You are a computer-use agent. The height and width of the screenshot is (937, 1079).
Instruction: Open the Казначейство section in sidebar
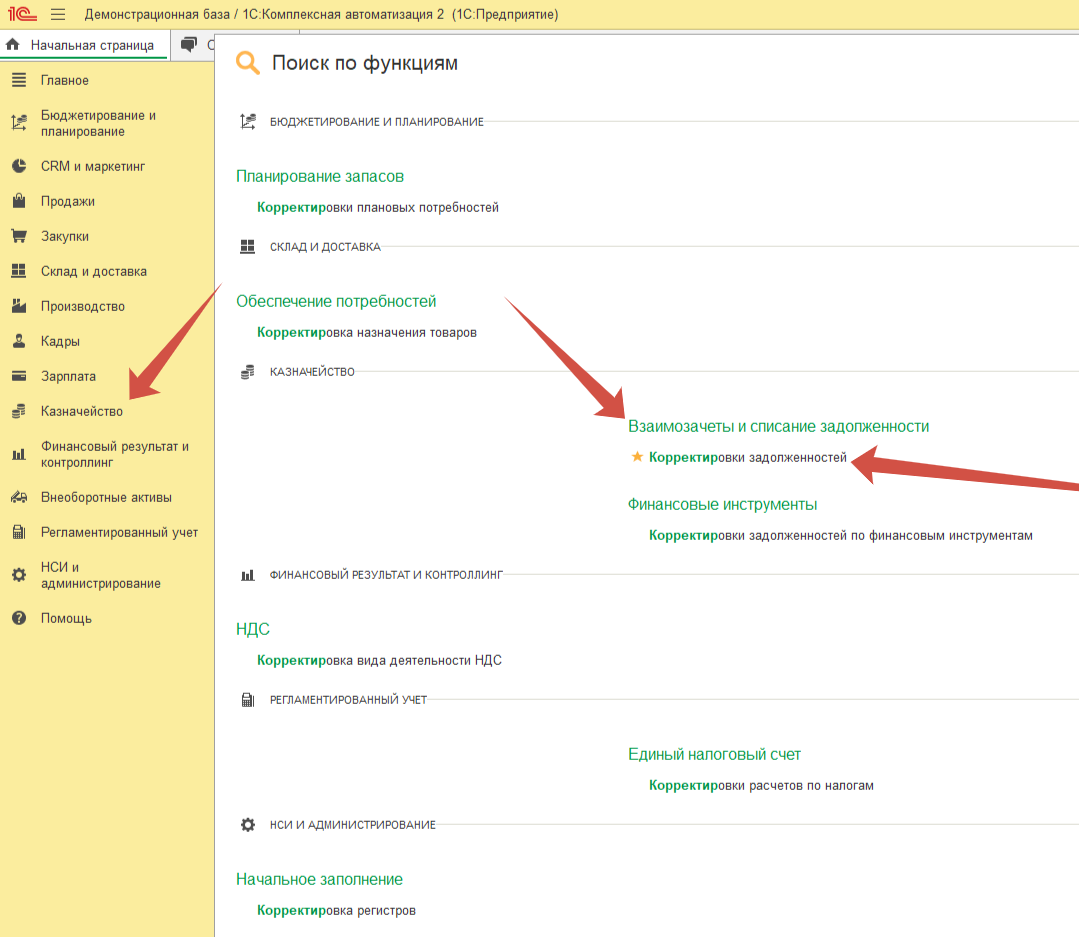81,411
